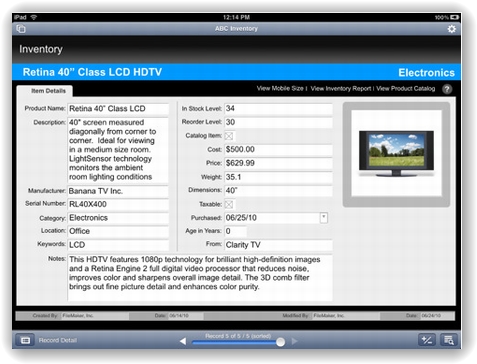Tap the window switcher icon
477x364 pixels.
tap(21, 29)
